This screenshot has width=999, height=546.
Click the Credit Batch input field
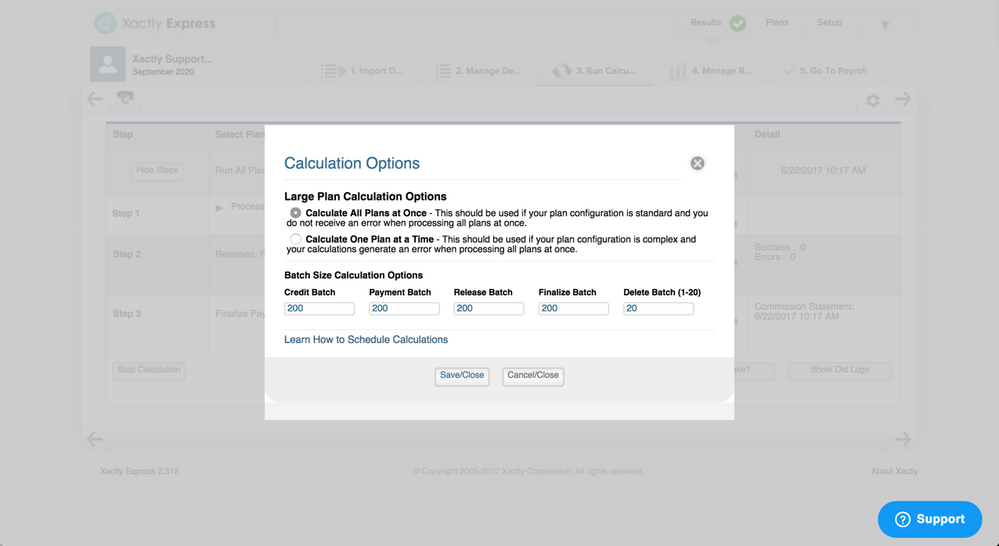pyautogui.click(x=319, y=308)
